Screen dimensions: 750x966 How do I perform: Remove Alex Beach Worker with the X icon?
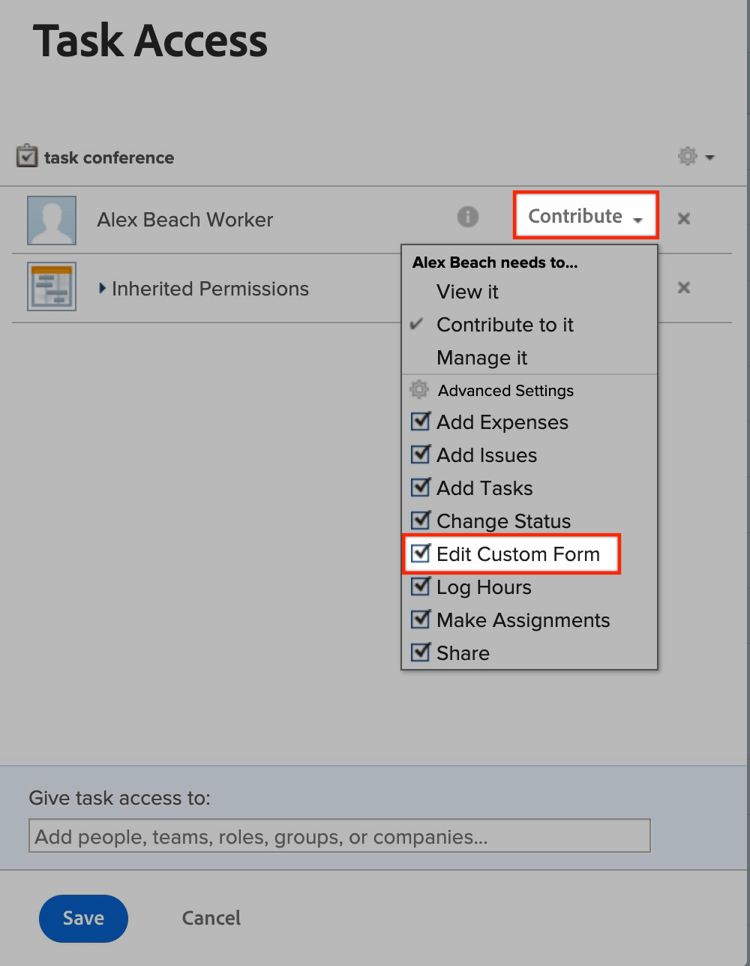[x=683, y=218]
